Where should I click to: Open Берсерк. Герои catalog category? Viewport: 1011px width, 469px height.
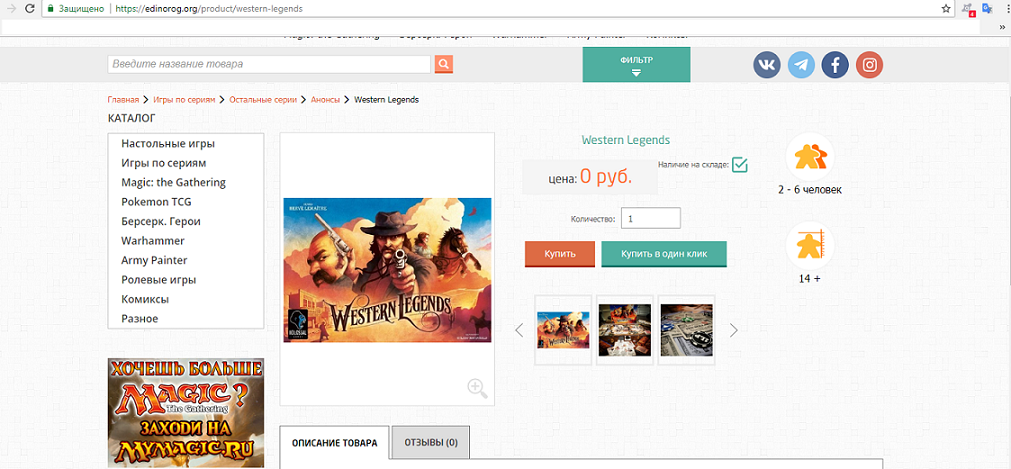161,221
